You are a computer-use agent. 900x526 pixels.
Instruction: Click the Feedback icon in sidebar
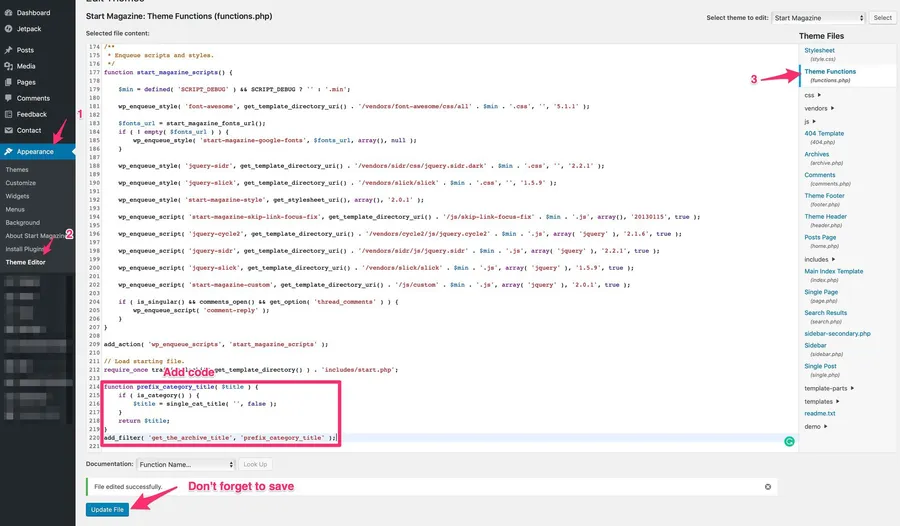click(x=8, y=114)
